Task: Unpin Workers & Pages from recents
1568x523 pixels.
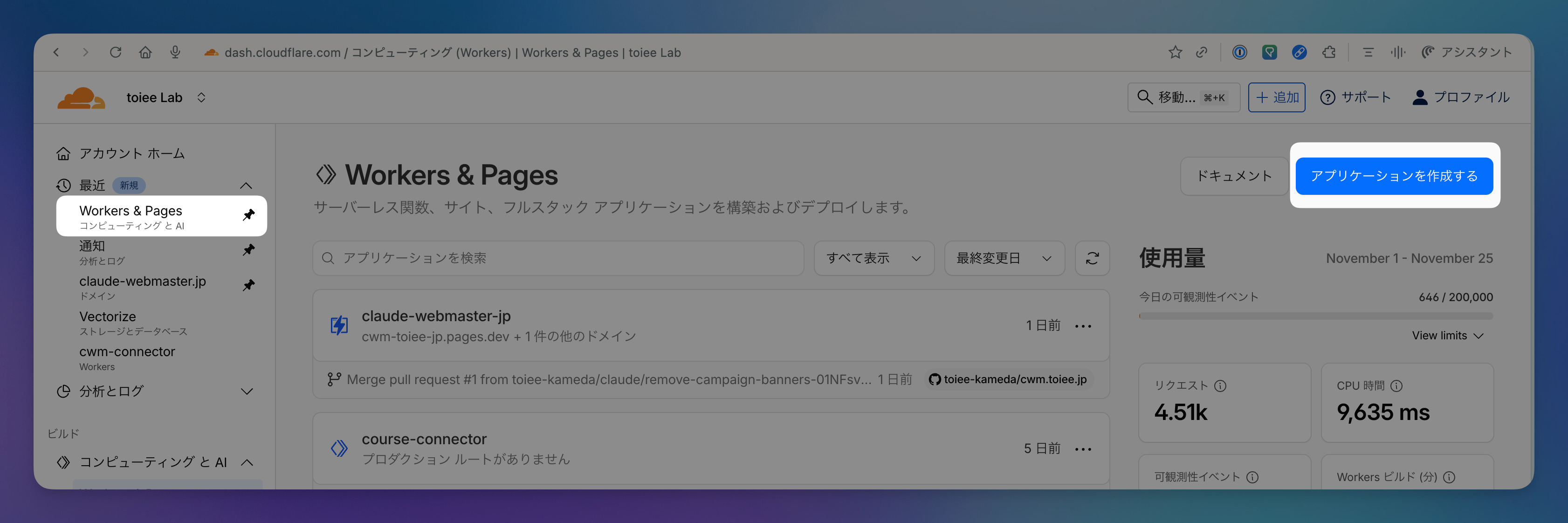Action: tap(248, 215)
